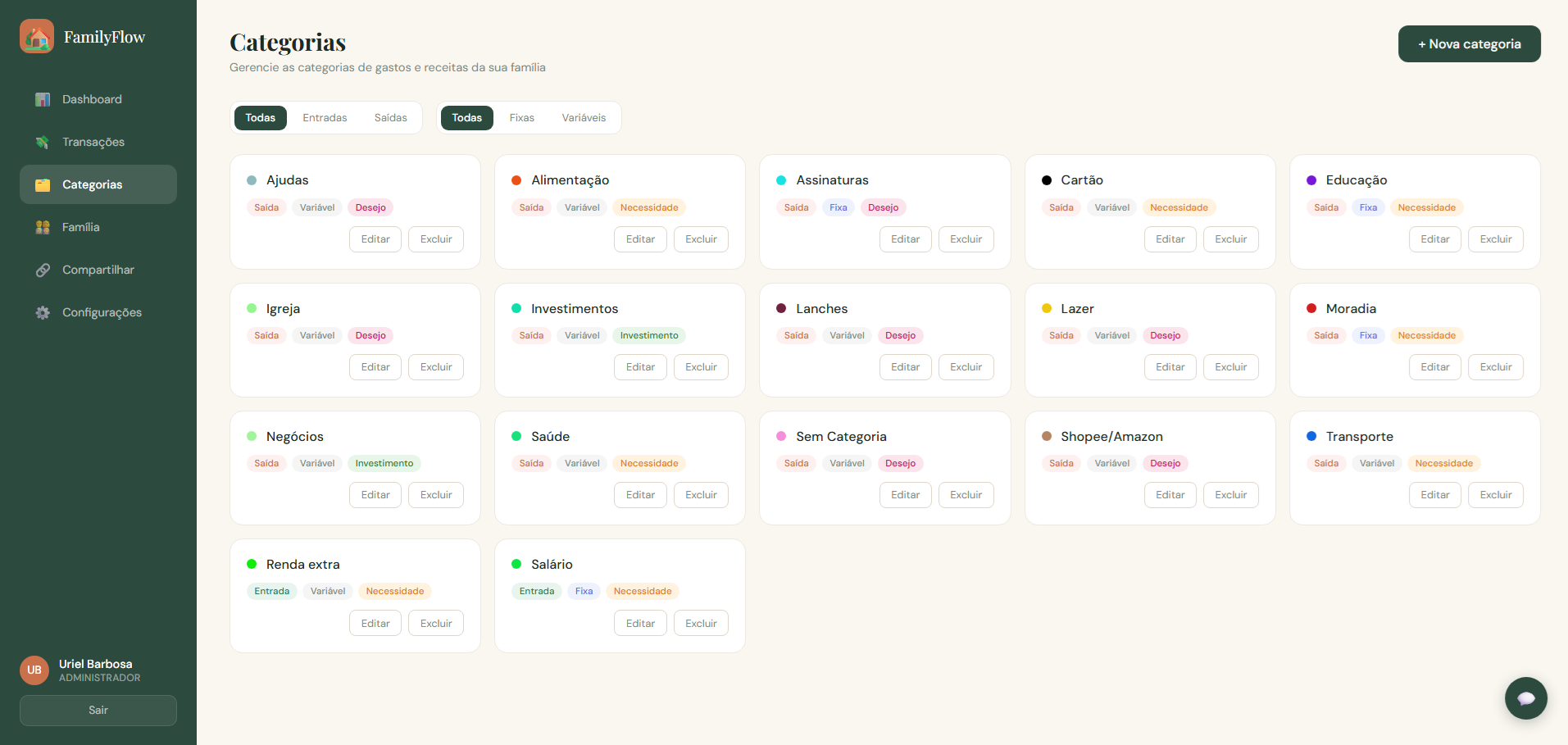1568x745 pixels.
Task: Click the Necessidade tag on Saúde card
Action: click(x=649, y=463)
